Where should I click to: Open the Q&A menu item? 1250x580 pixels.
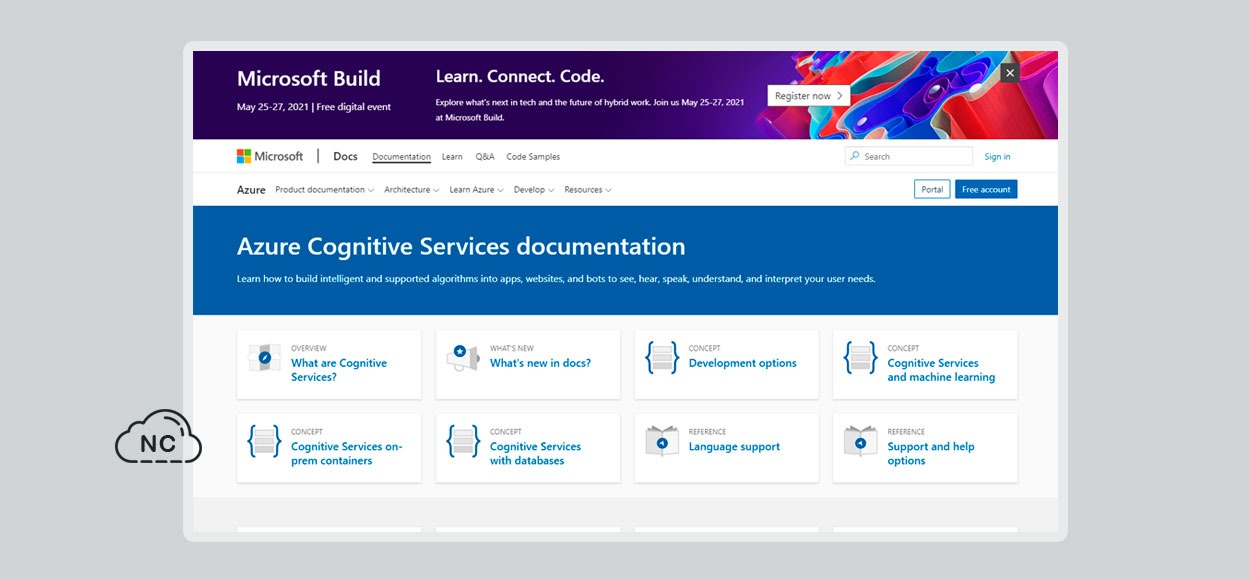coord(485,157)
